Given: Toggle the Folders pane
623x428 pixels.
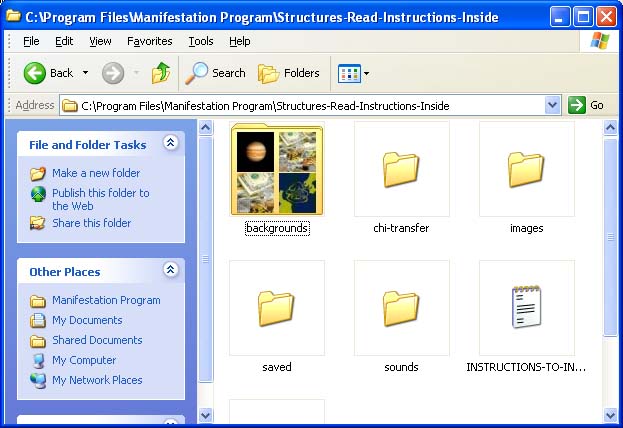Looking at the screenshot, I should click(289, 73).
